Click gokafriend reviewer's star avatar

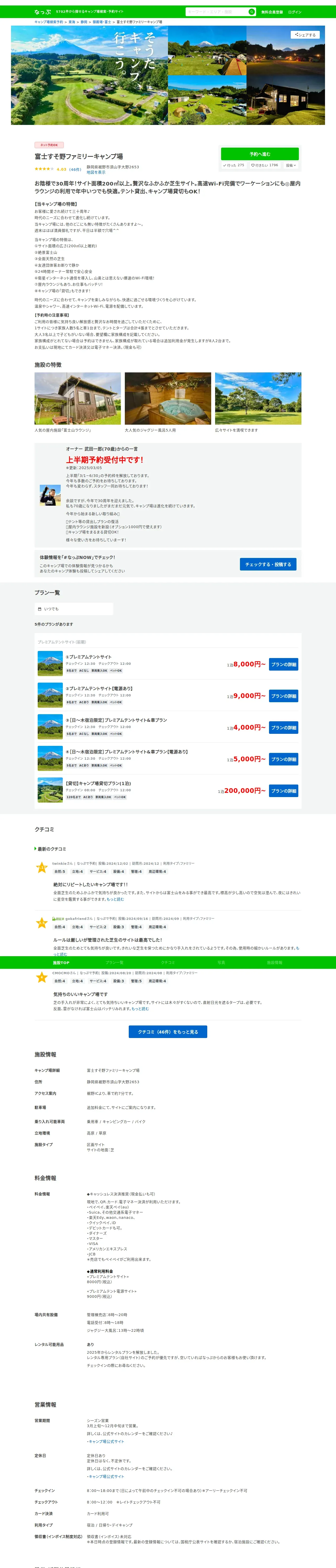(41, 923)
